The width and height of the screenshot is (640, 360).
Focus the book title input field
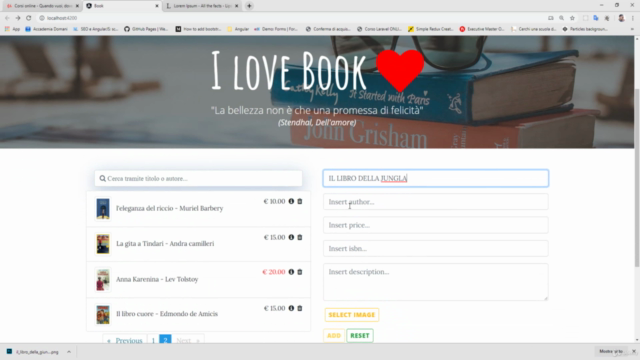[436, 178]
